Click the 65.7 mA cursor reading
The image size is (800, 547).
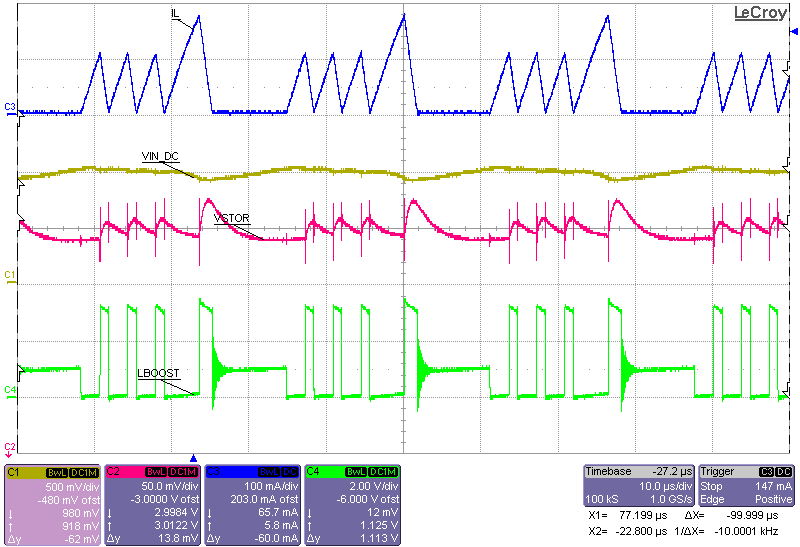pyautogui.click(x=279, y=513)
